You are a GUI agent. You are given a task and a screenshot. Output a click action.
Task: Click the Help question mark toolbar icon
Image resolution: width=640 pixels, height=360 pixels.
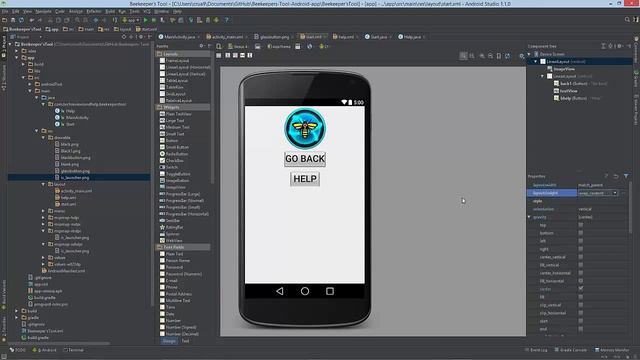227,20
